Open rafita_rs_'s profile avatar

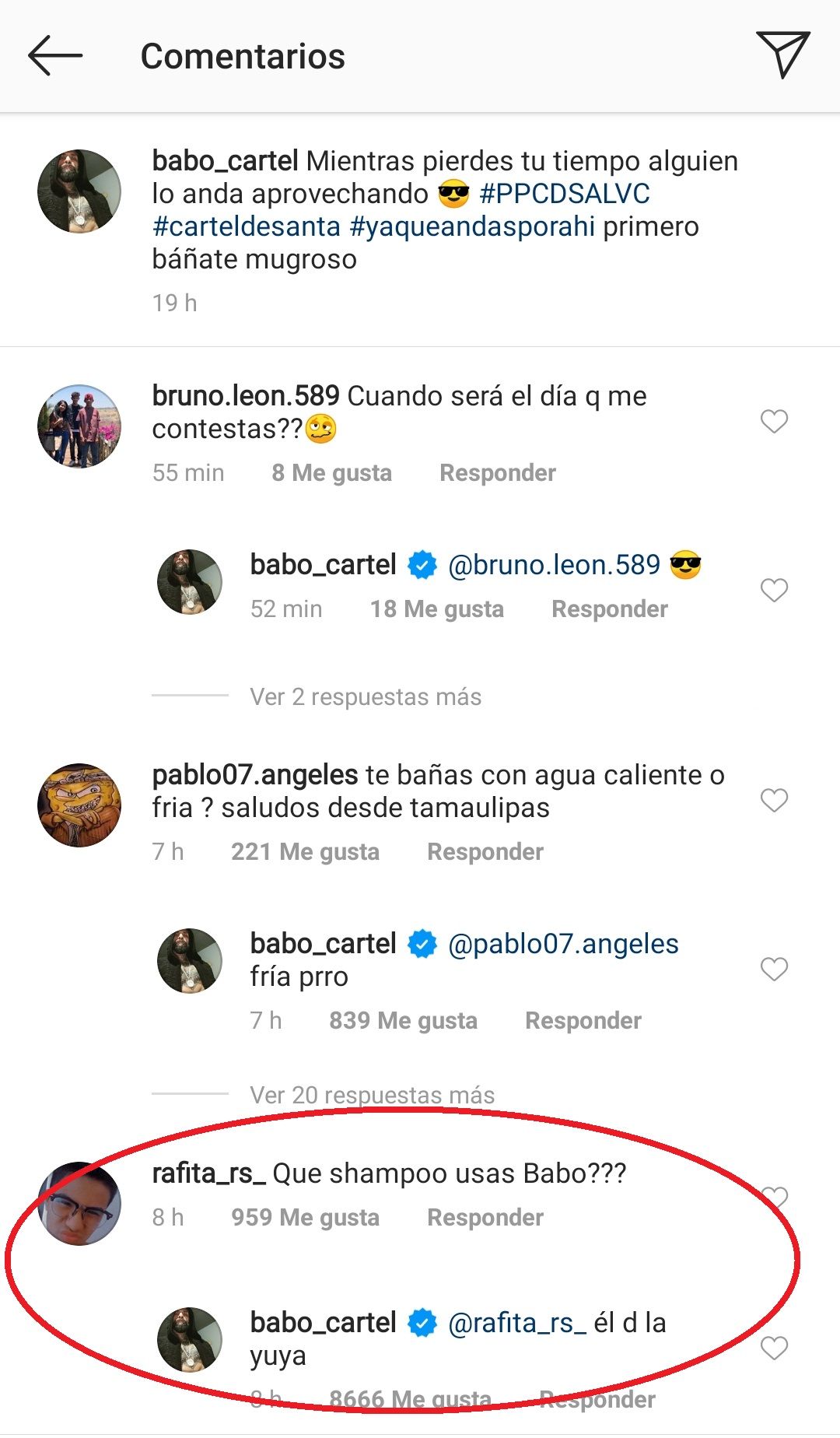pyautogui.click(x=79, y=1203)
